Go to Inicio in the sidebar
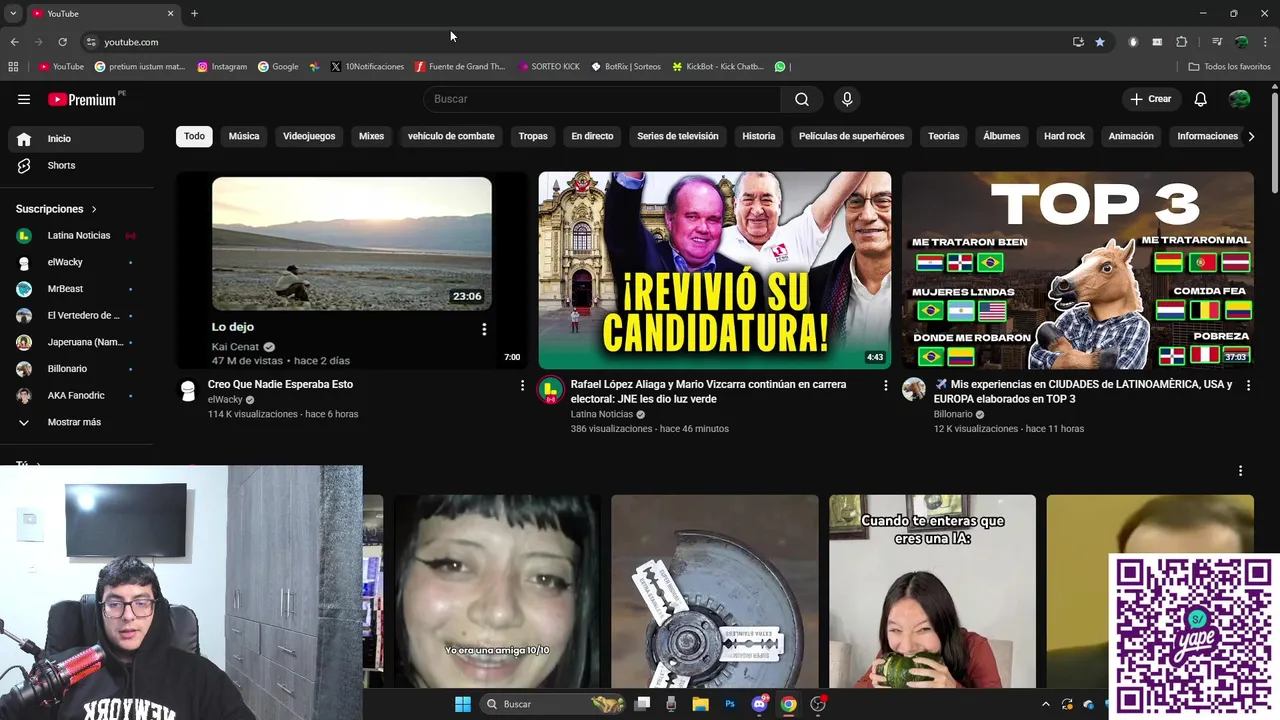 click(76, 139)
